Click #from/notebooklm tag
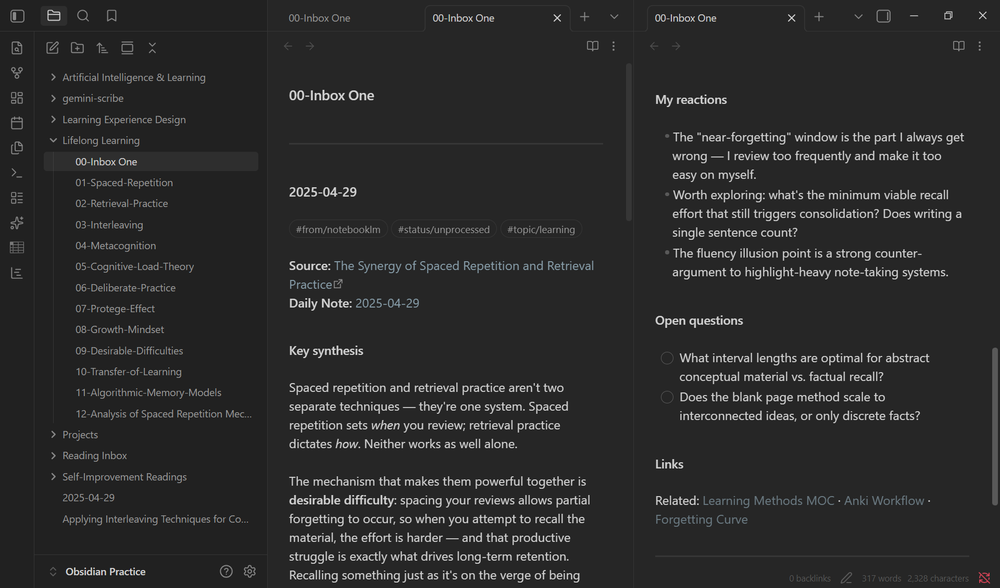Screen dimensions: 1000x588 point(338,229)
